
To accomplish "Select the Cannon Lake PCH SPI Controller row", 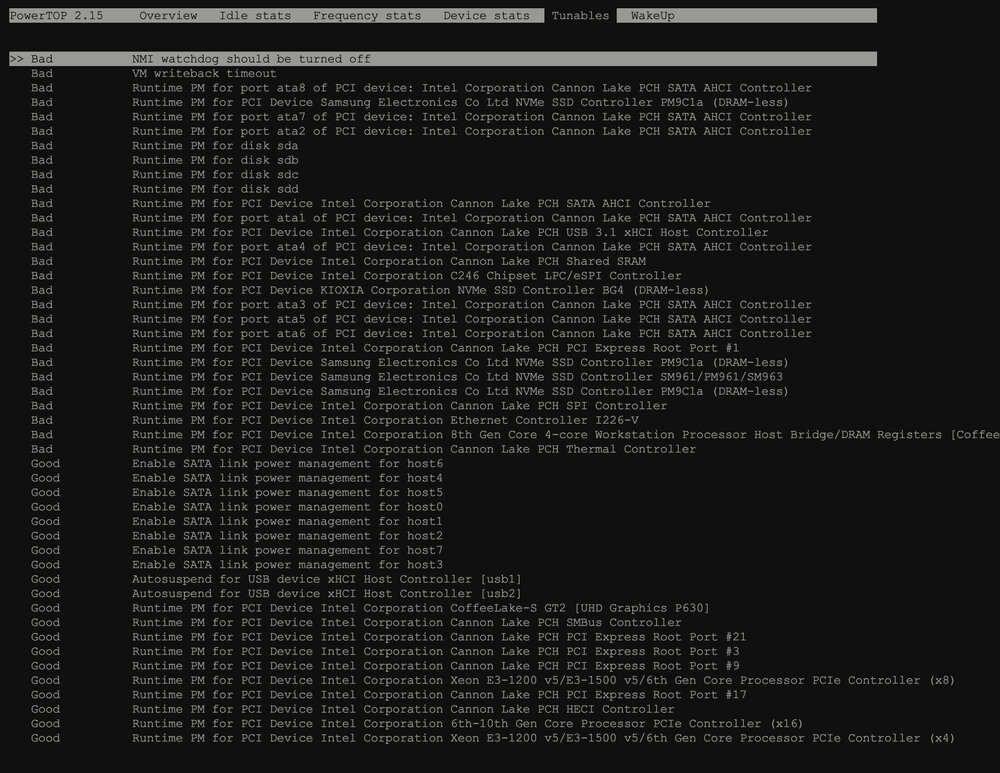I will pos(349,406).
